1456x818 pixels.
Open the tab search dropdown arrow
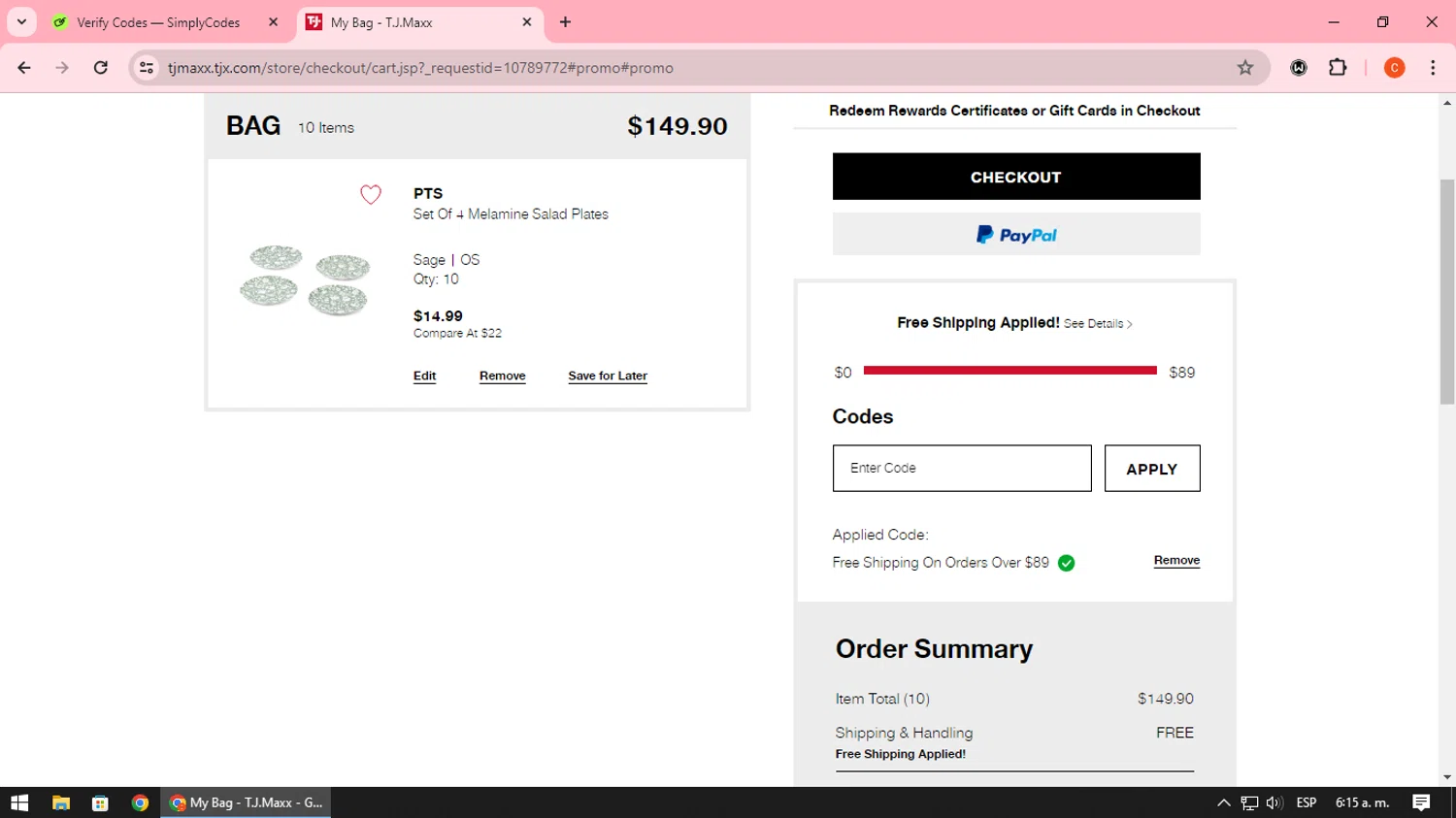click(x=21, y=21)
